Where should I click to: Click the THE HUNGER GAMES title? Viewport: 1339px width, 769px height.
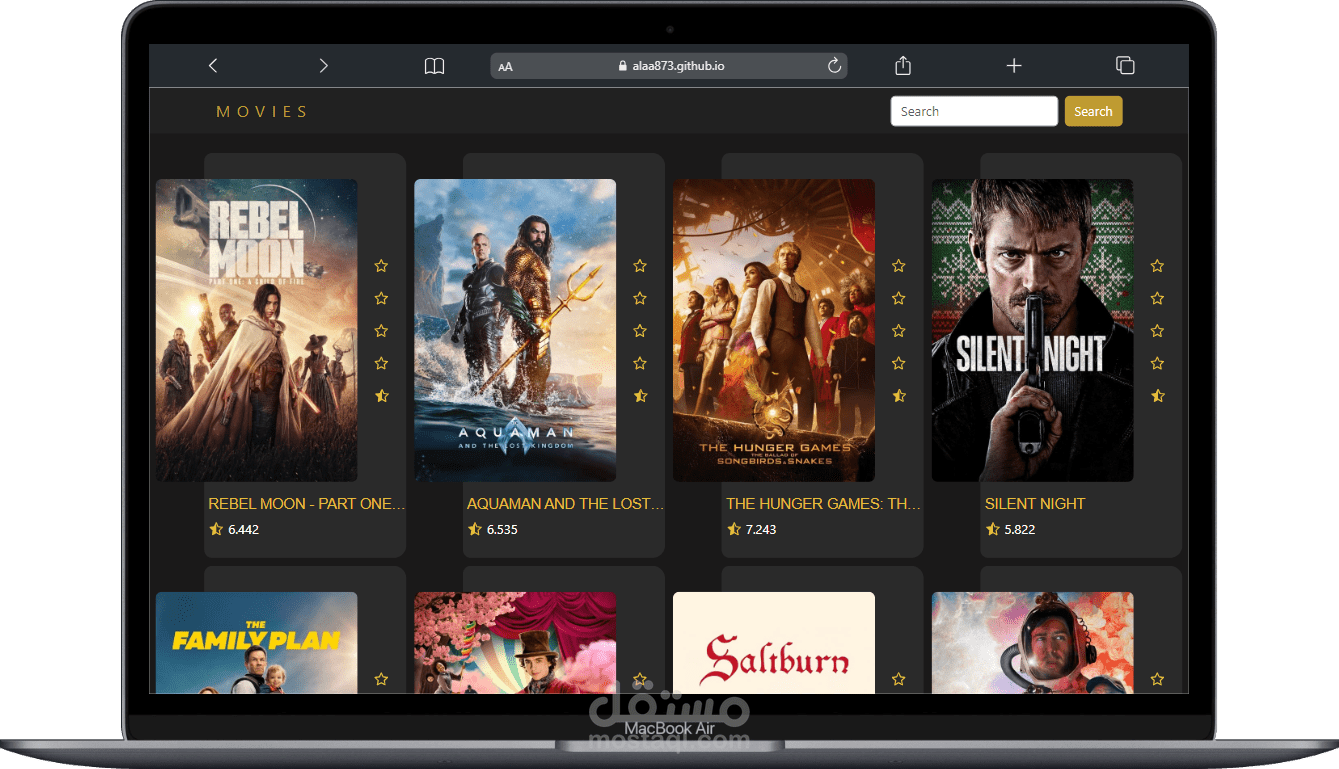click(x=824, y=504)
